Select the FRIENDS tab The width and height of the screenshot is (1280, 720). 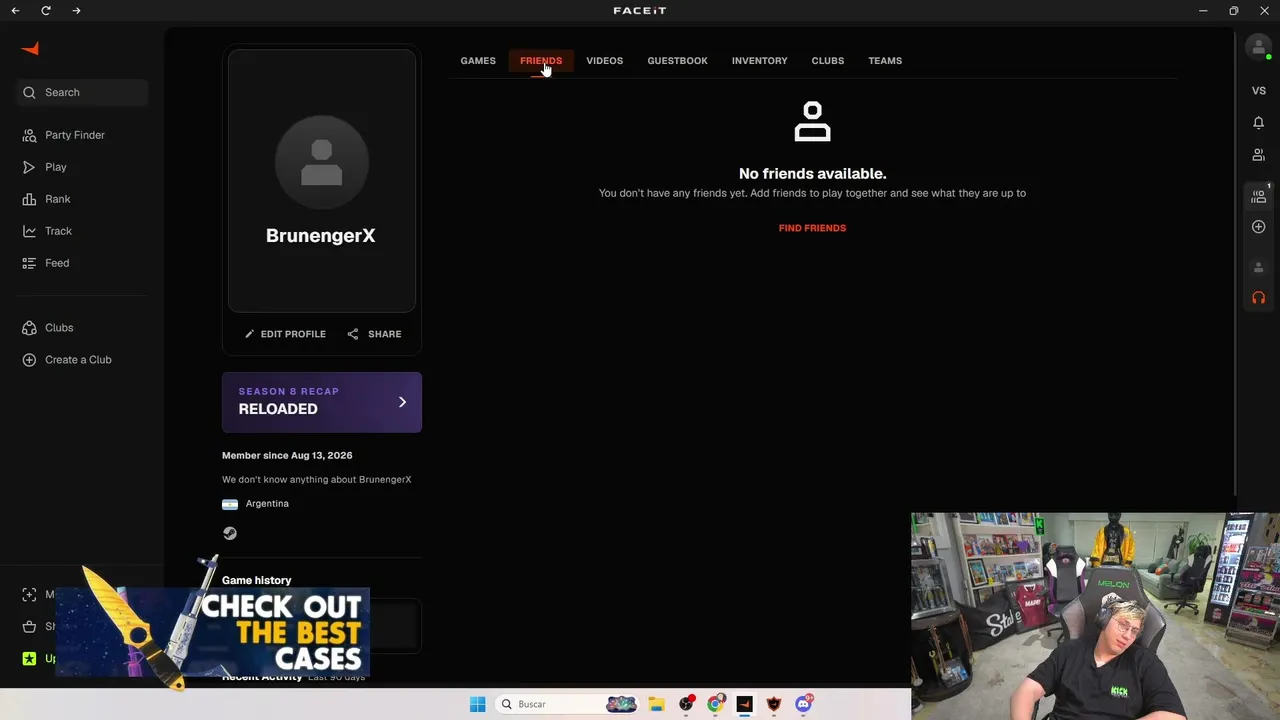[x=541, y=61]
